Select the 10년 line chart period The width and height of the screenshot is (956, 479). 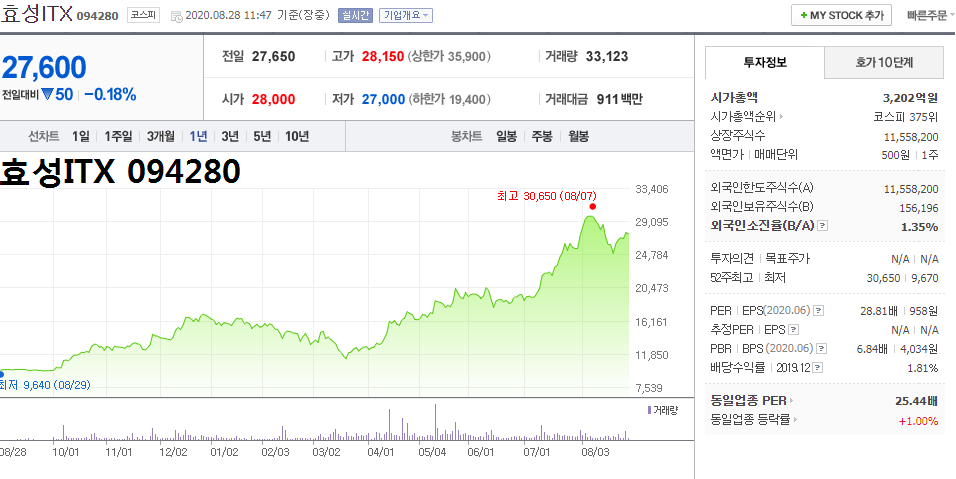(x=297, y=136)
